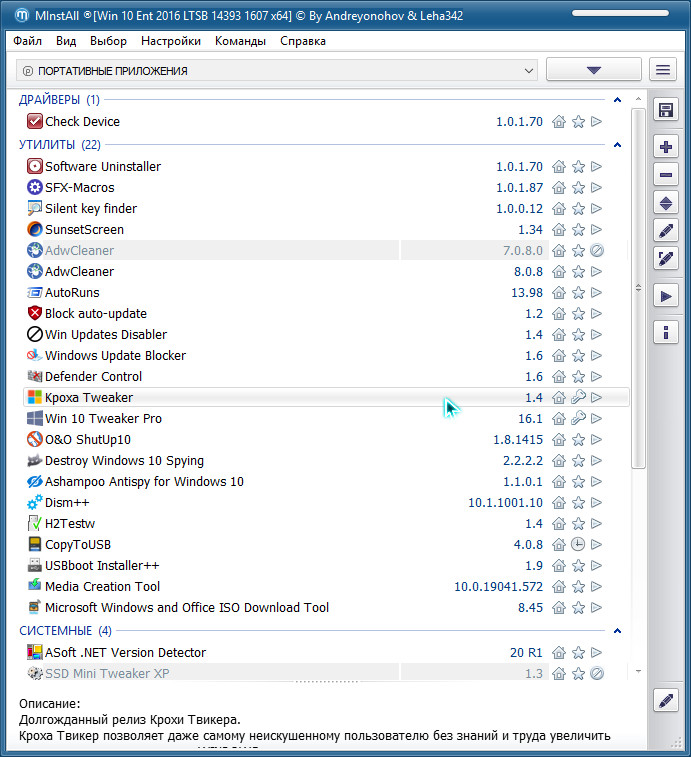
Task: Click the upper pencil edit button in sidebar
Action: [x=666, y=231]
